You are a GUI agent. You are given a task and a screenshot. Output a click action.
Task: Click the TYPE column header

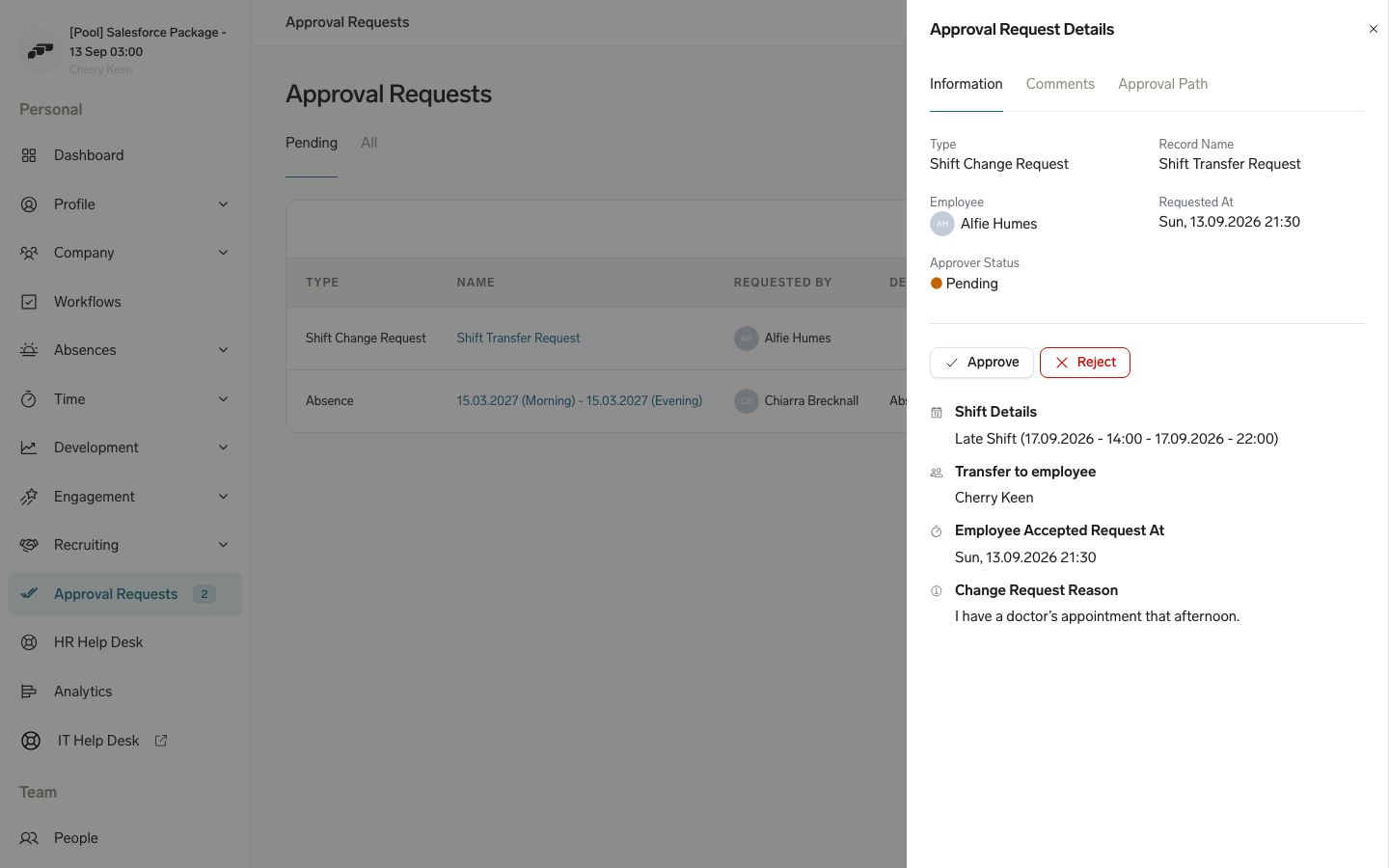(322, 283)
